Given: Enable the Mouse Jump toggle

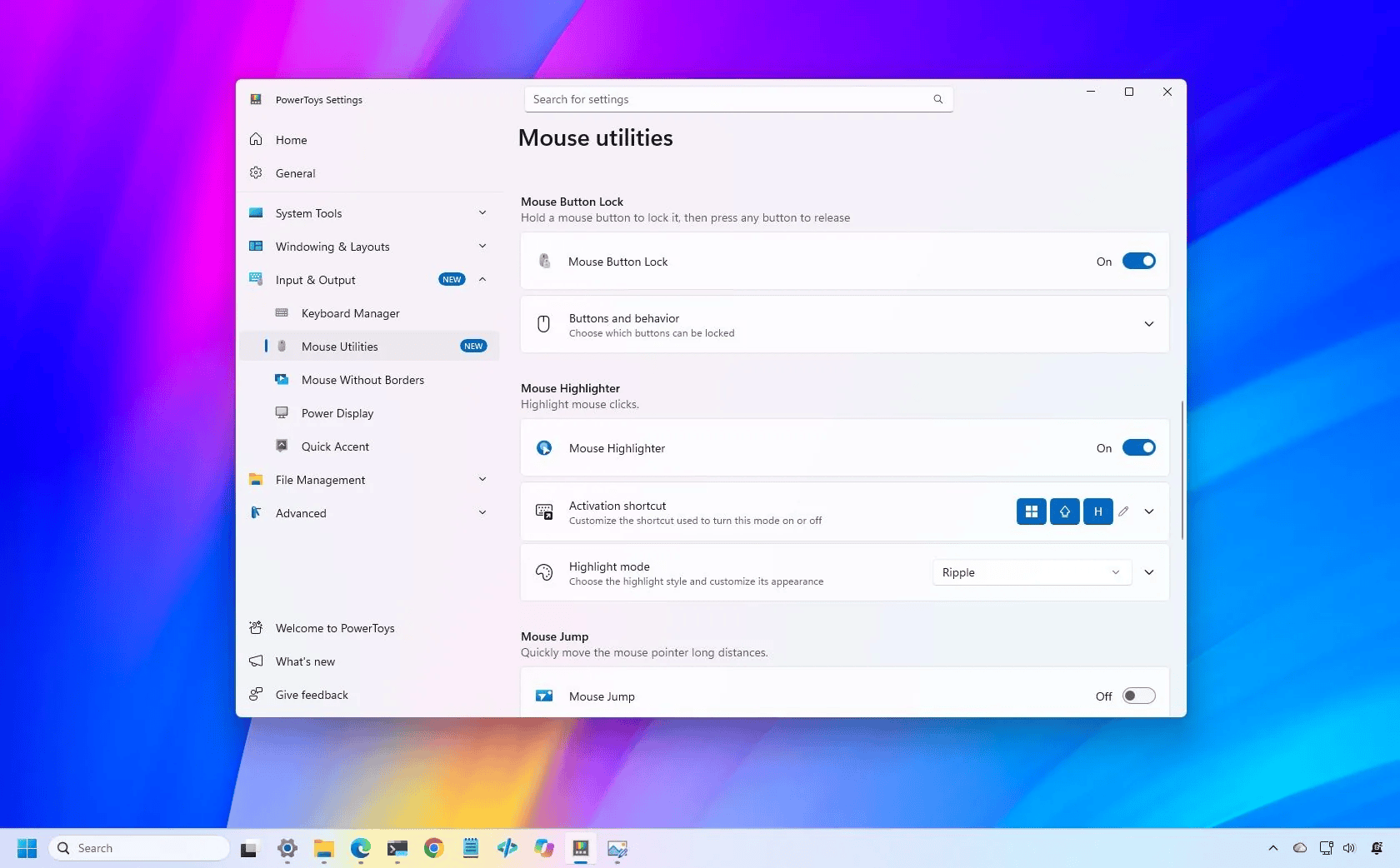Looking at the screenshot, I should 1138,696.
